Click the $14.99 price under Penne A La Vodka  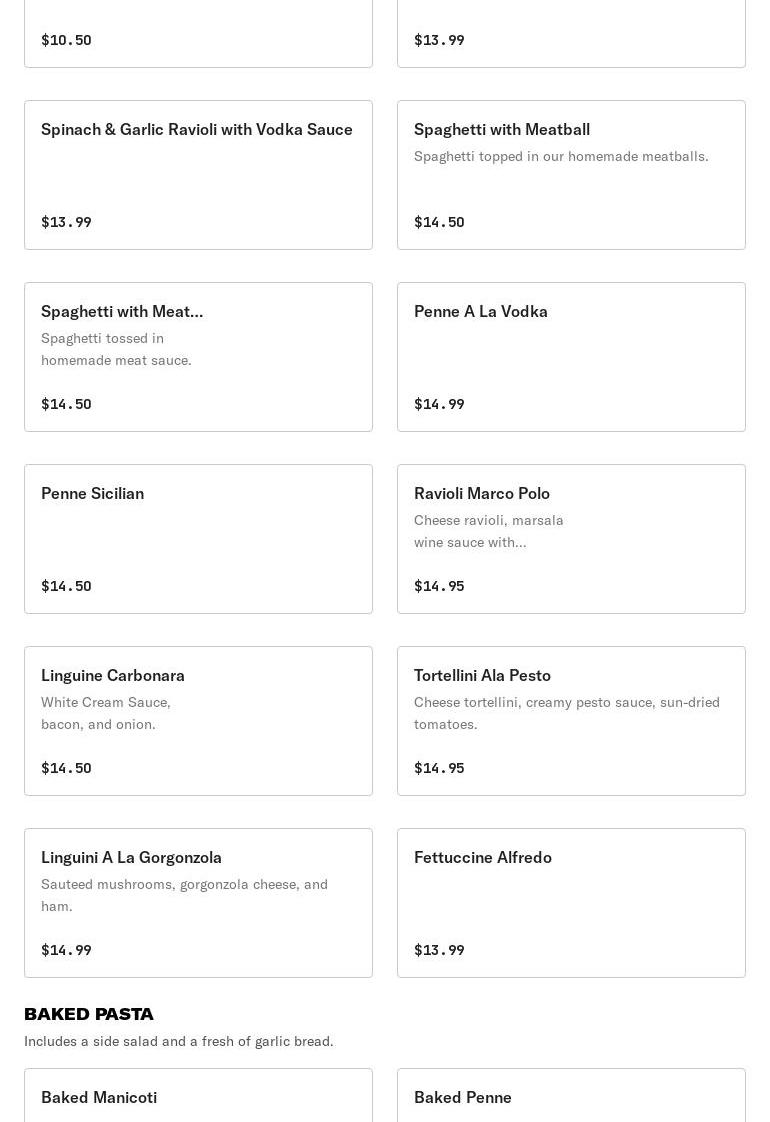pos(439,404)
